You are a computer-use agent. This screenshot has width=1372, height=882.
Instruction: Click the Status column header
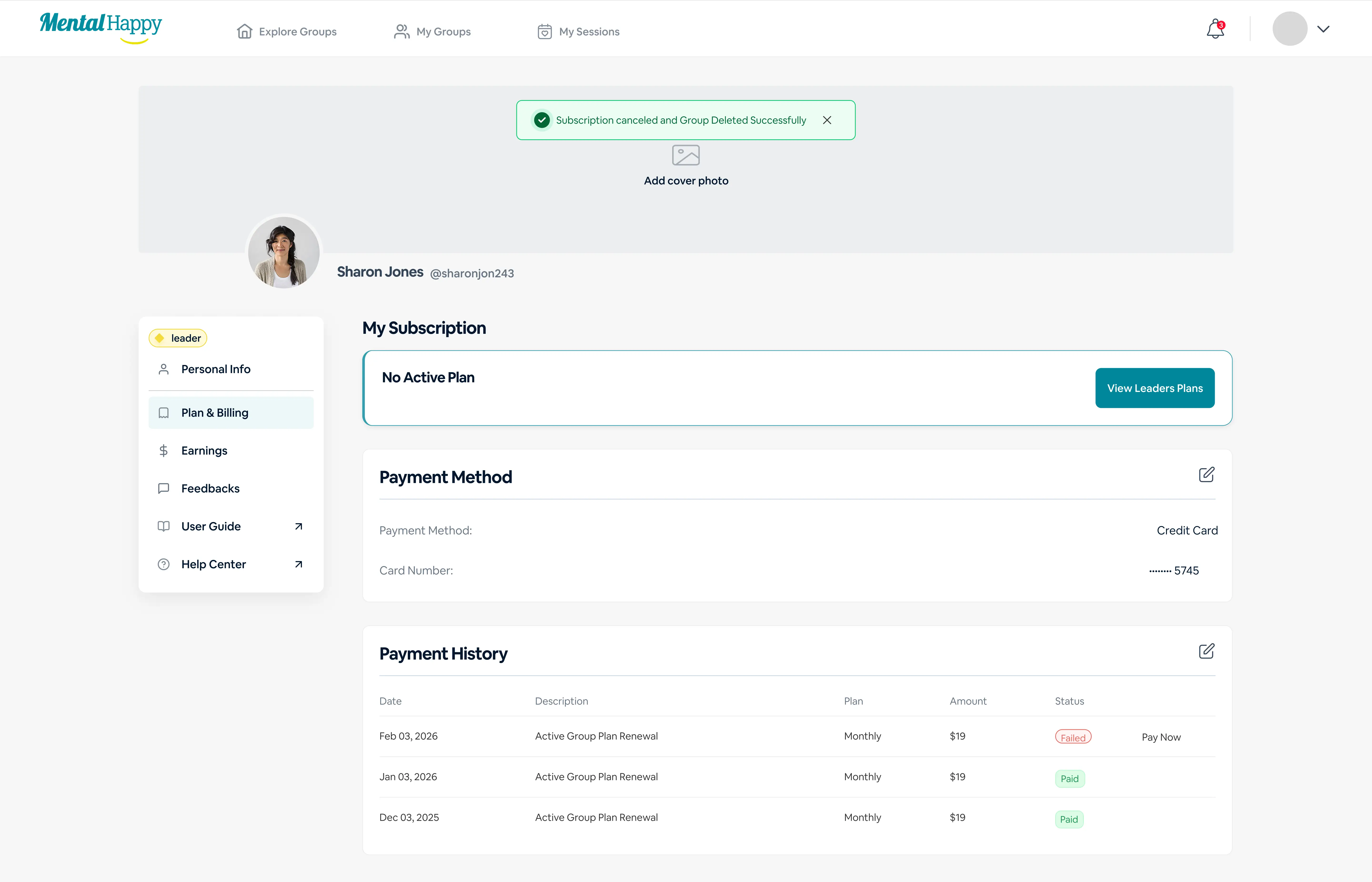1070,702
